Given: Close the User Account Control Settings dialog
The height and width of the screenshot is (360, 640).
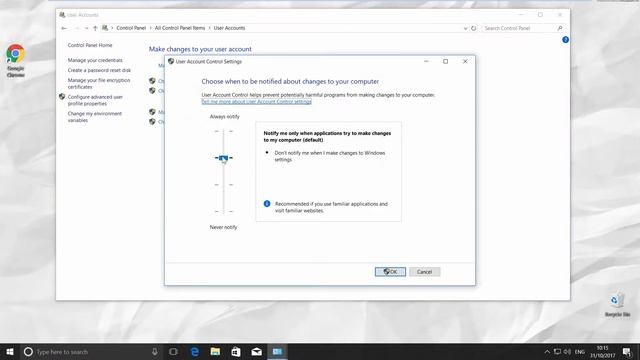Looking at the screenshot, I should click(x=465, y=61).
